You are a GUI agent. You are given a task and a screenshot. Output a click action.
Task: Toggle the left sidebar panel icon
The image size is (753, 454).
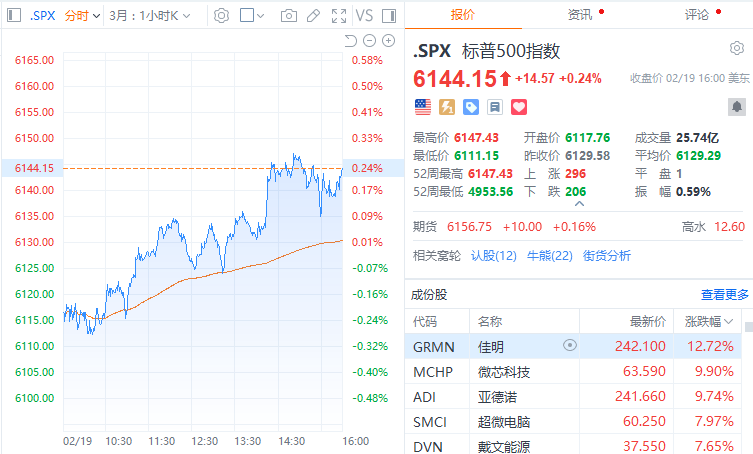12,15
